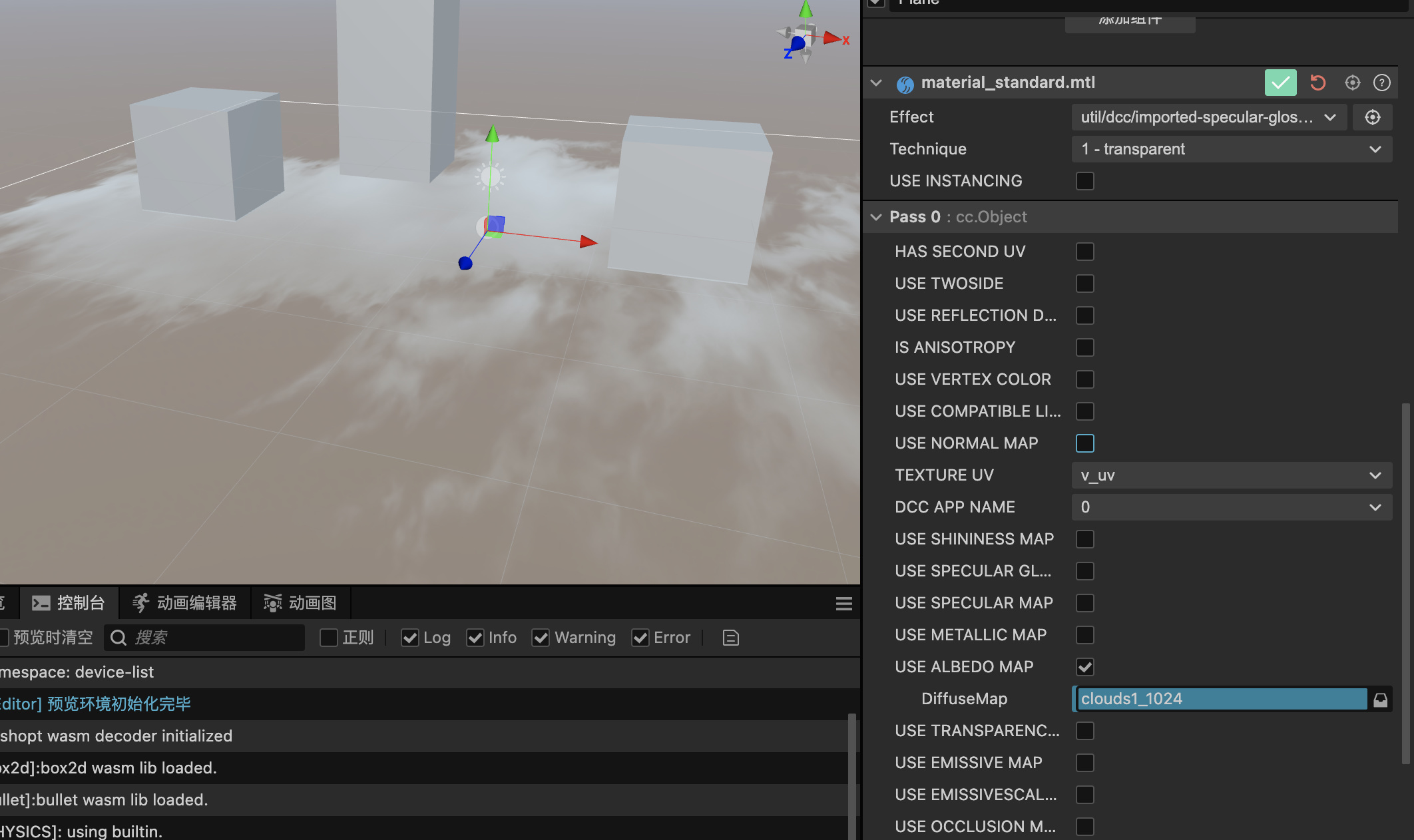This screenshot has width=1414, height=840.
Task: Uncheck the USE ALBEDO MAP checkbox
Action: (x=1084, y=667)
